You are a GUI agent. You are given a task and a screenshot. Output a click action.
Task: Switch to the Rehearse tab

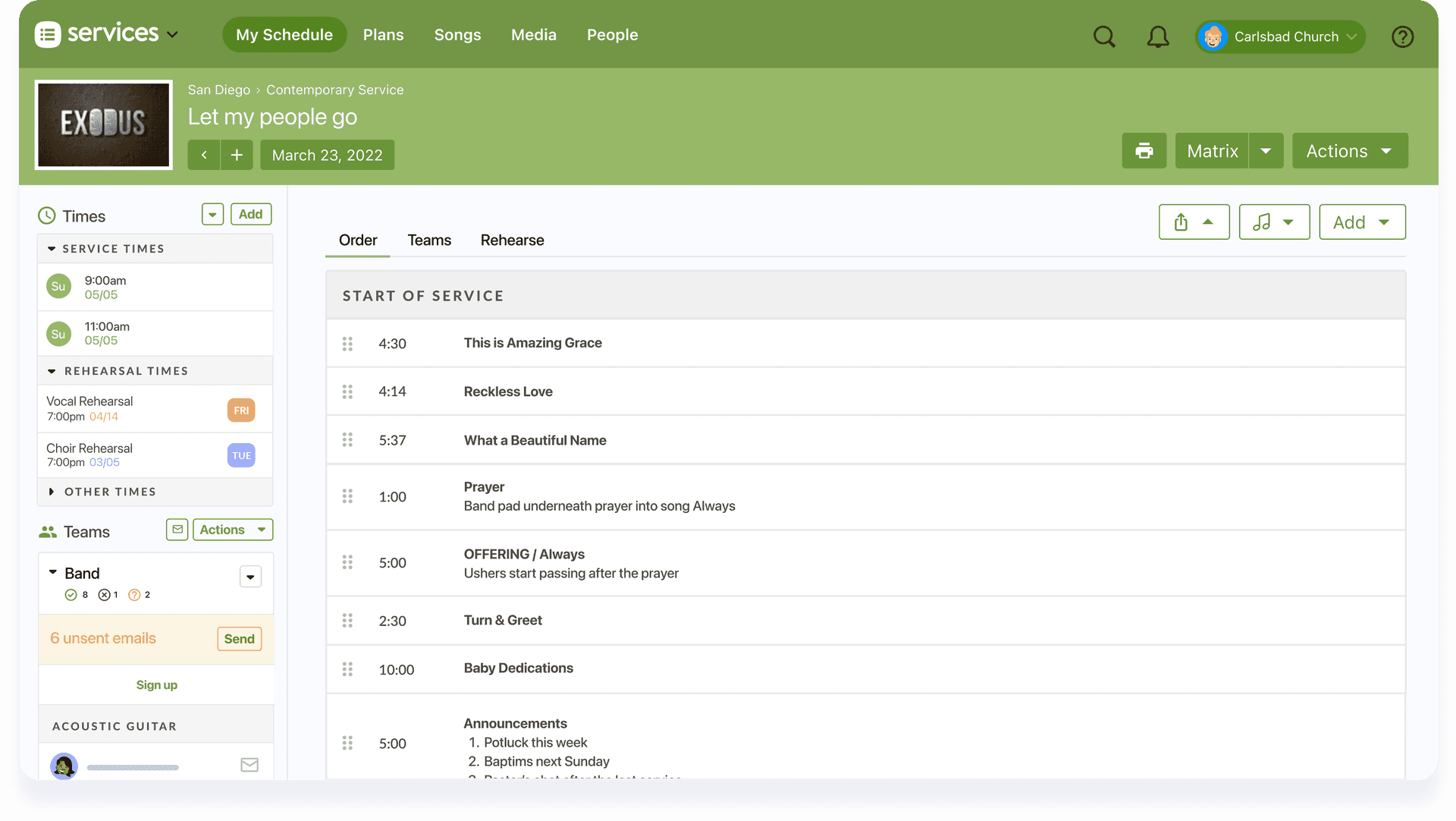(x=512, y=240)
